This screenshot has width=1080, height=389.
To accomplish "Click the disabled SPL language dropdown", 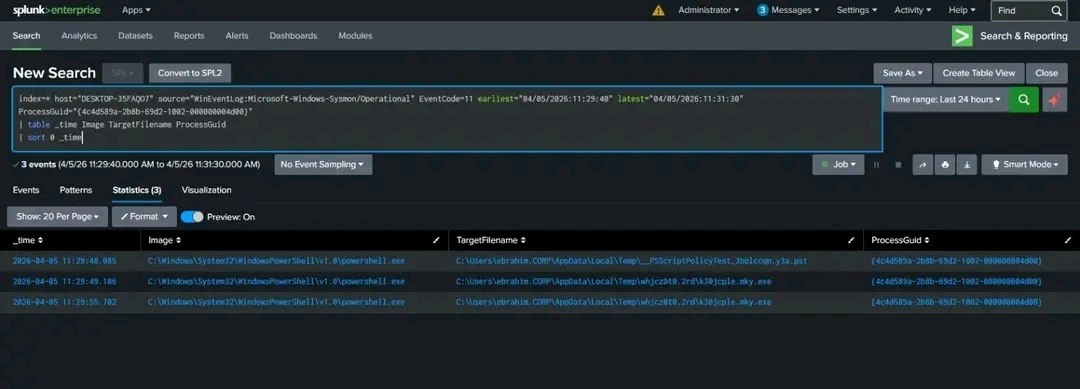I will [x=123, y=73].
